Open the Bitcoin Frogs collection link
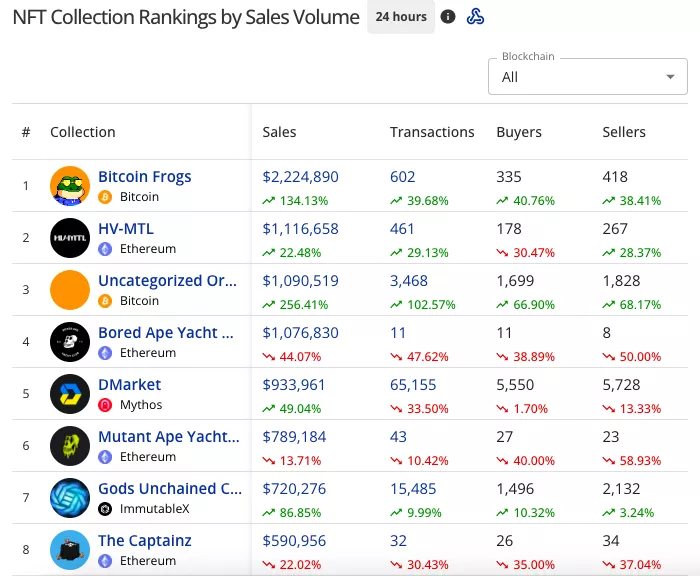 tap(144, 177)
